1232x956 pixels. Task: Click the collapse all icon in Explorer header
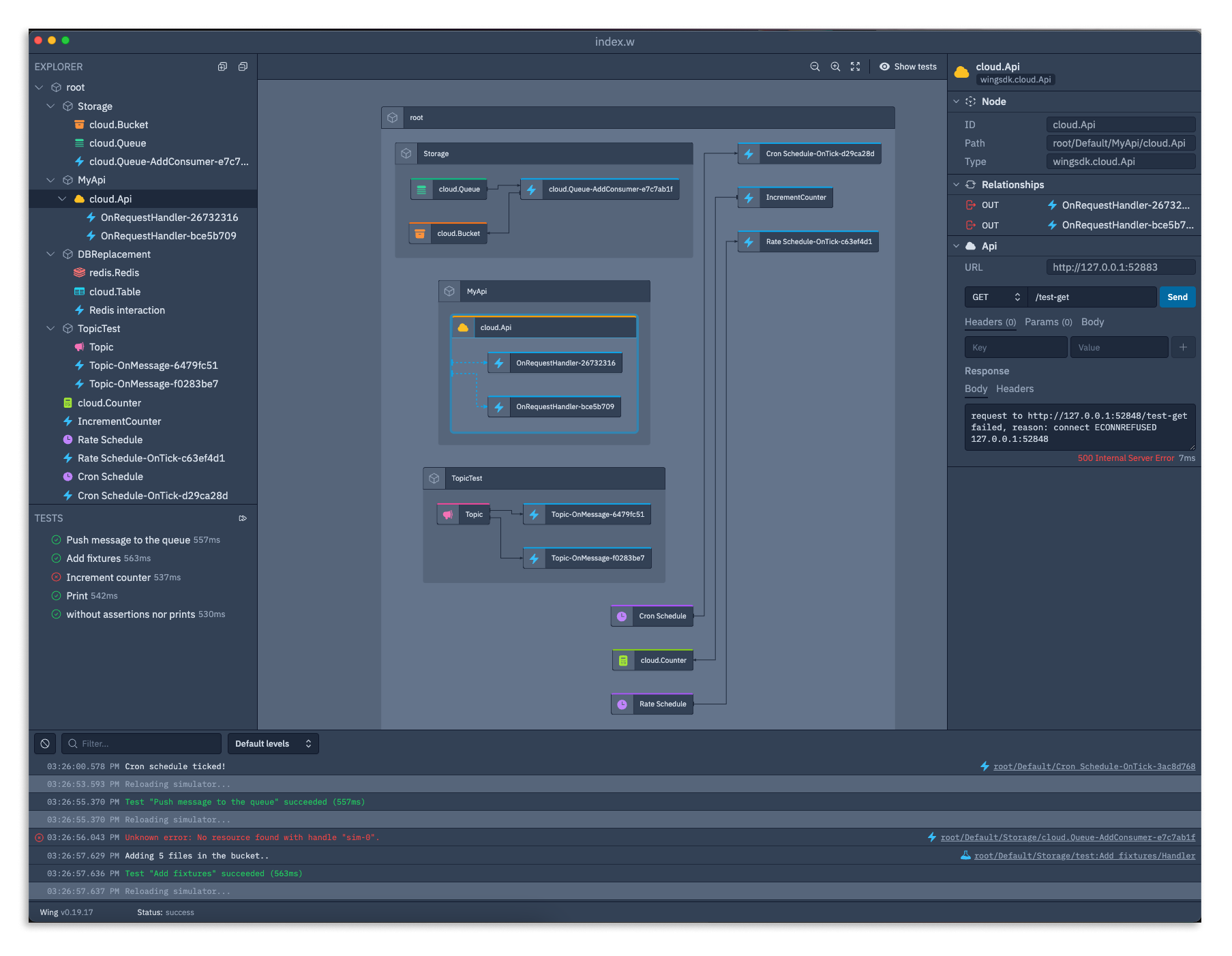(x=243, y=67)
